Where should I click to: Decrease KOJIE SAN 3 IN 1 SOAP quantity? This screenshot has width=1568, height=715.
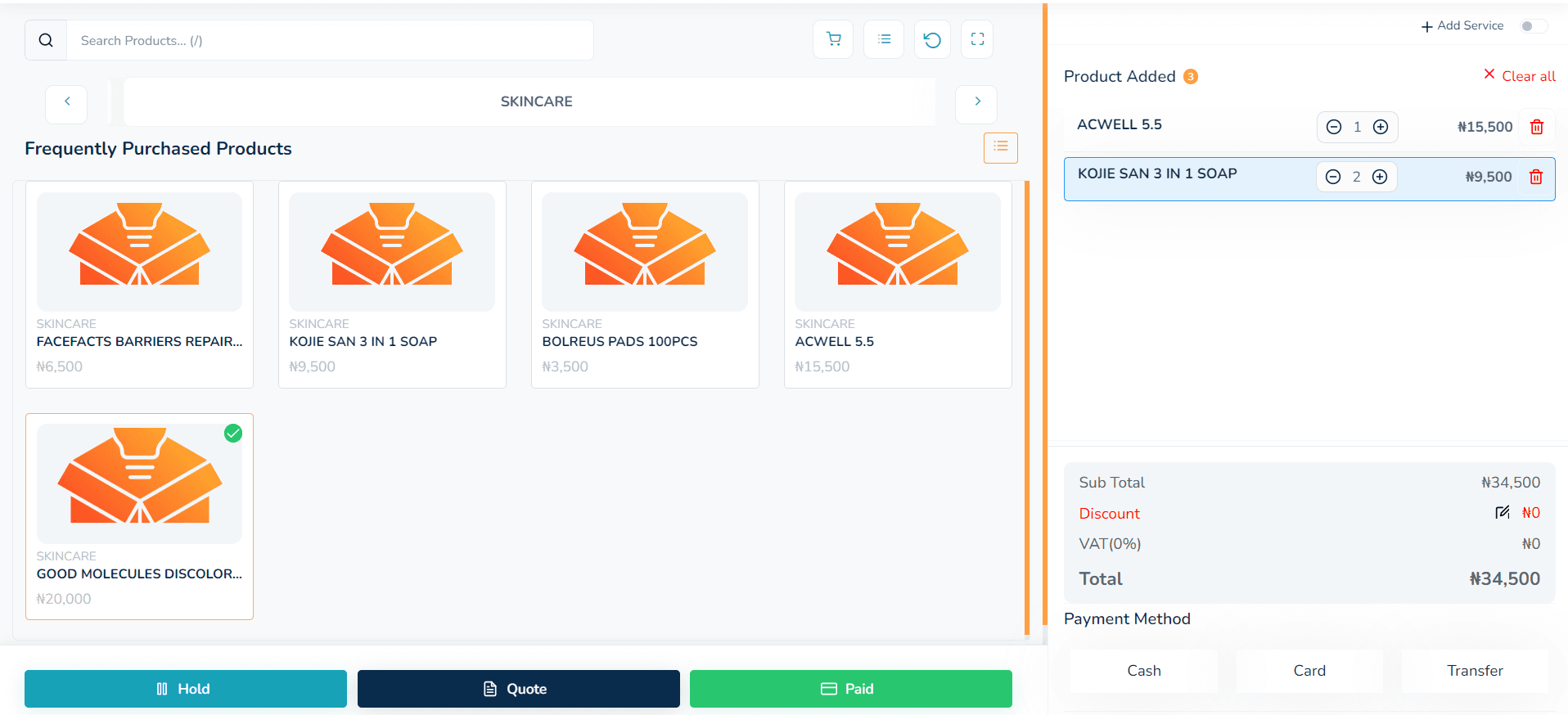(1333, 177)
